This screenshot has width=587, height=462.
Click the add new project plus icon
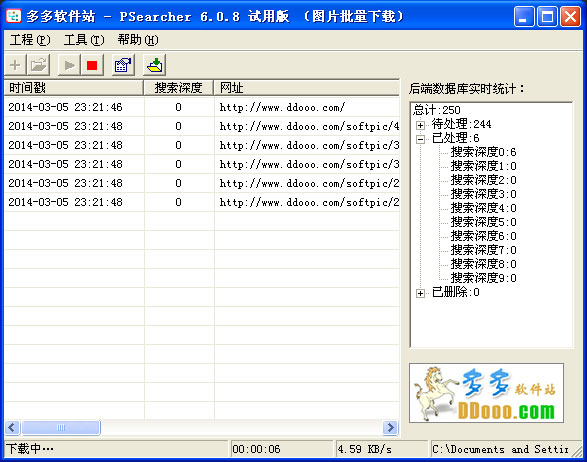[x=15, y=65]
